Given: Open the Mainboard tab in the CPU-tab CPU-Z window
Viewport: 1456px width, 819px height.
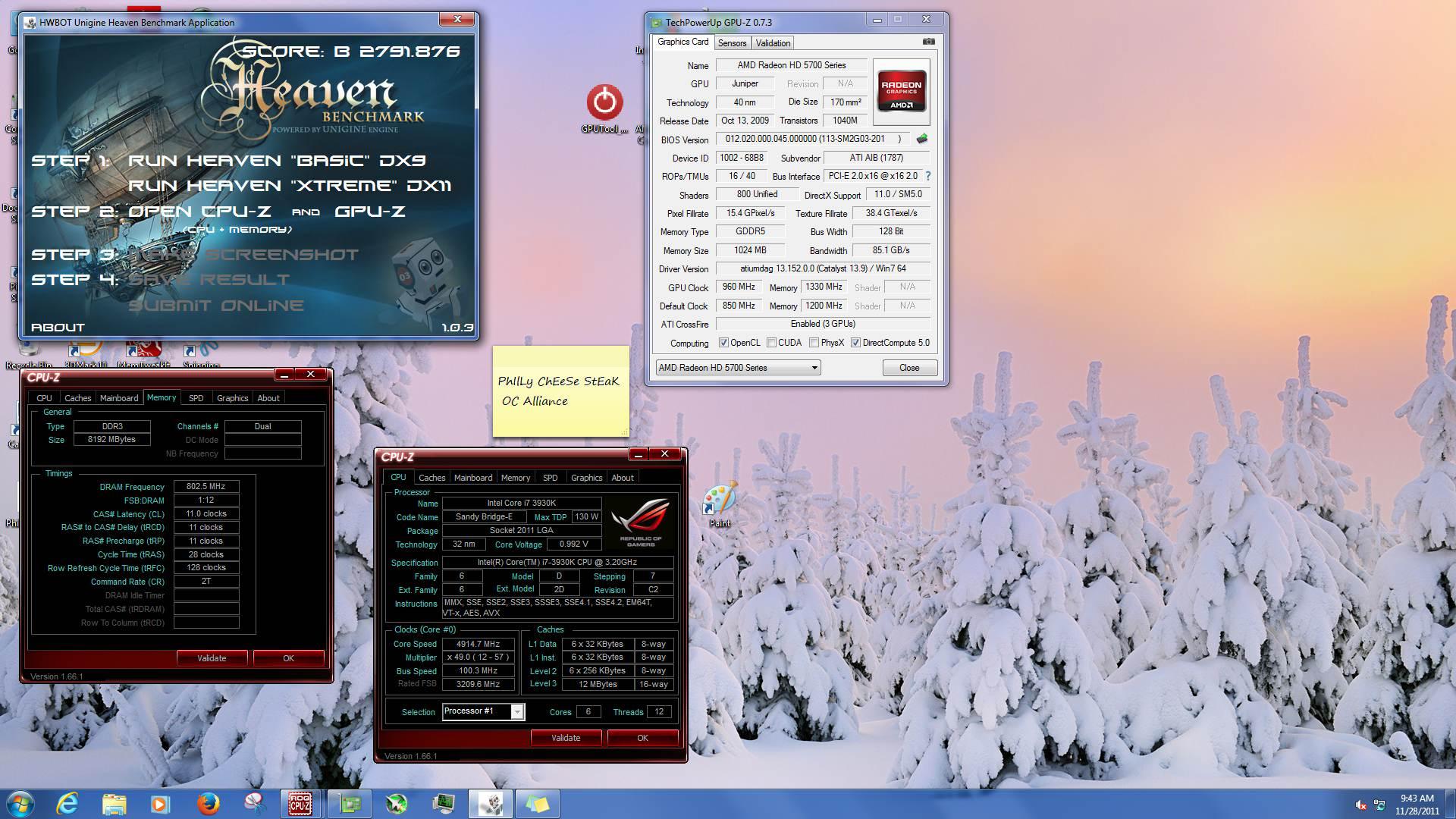Looking at the screenshot, I should pyautogui.click(x=473, y=478).
